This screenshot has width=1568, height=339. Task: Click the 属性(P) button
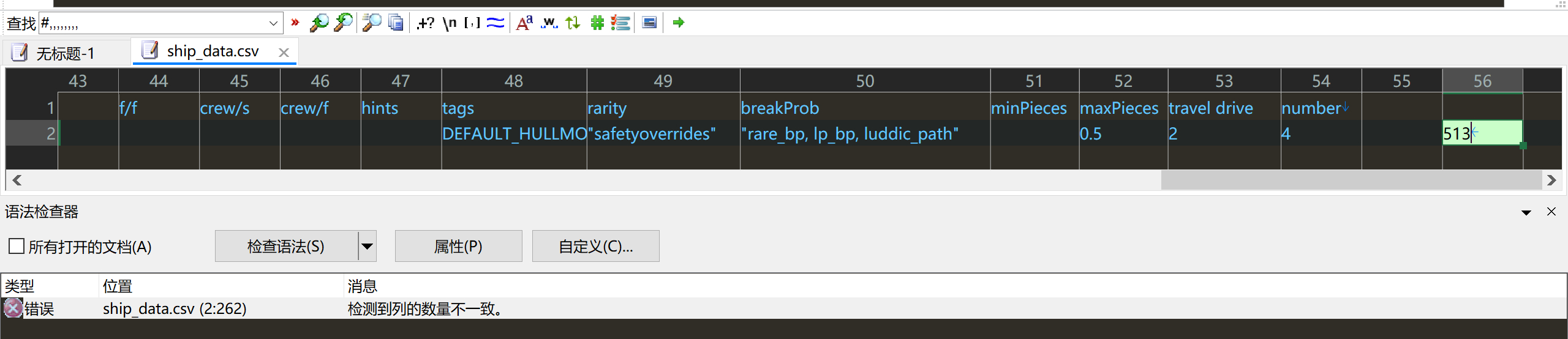tap(458, 247)
